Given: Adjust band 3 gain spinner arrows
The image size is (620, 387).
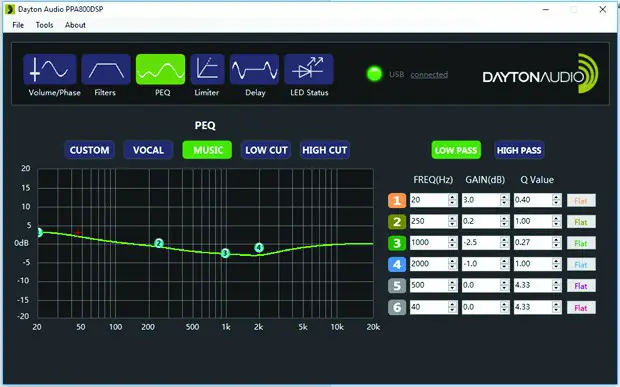Looking at the screenshot, I should [x=505, y=243].
